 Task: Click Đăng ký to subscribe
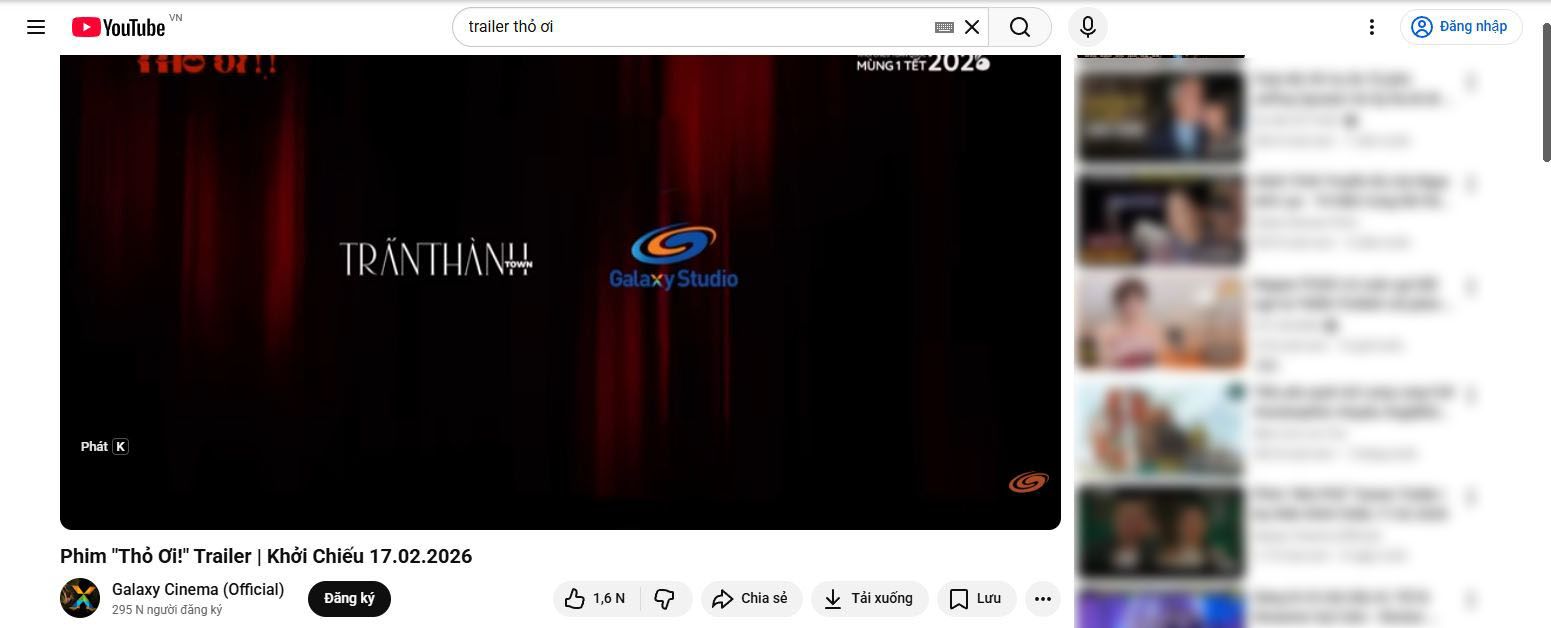[x=348, y=598]
